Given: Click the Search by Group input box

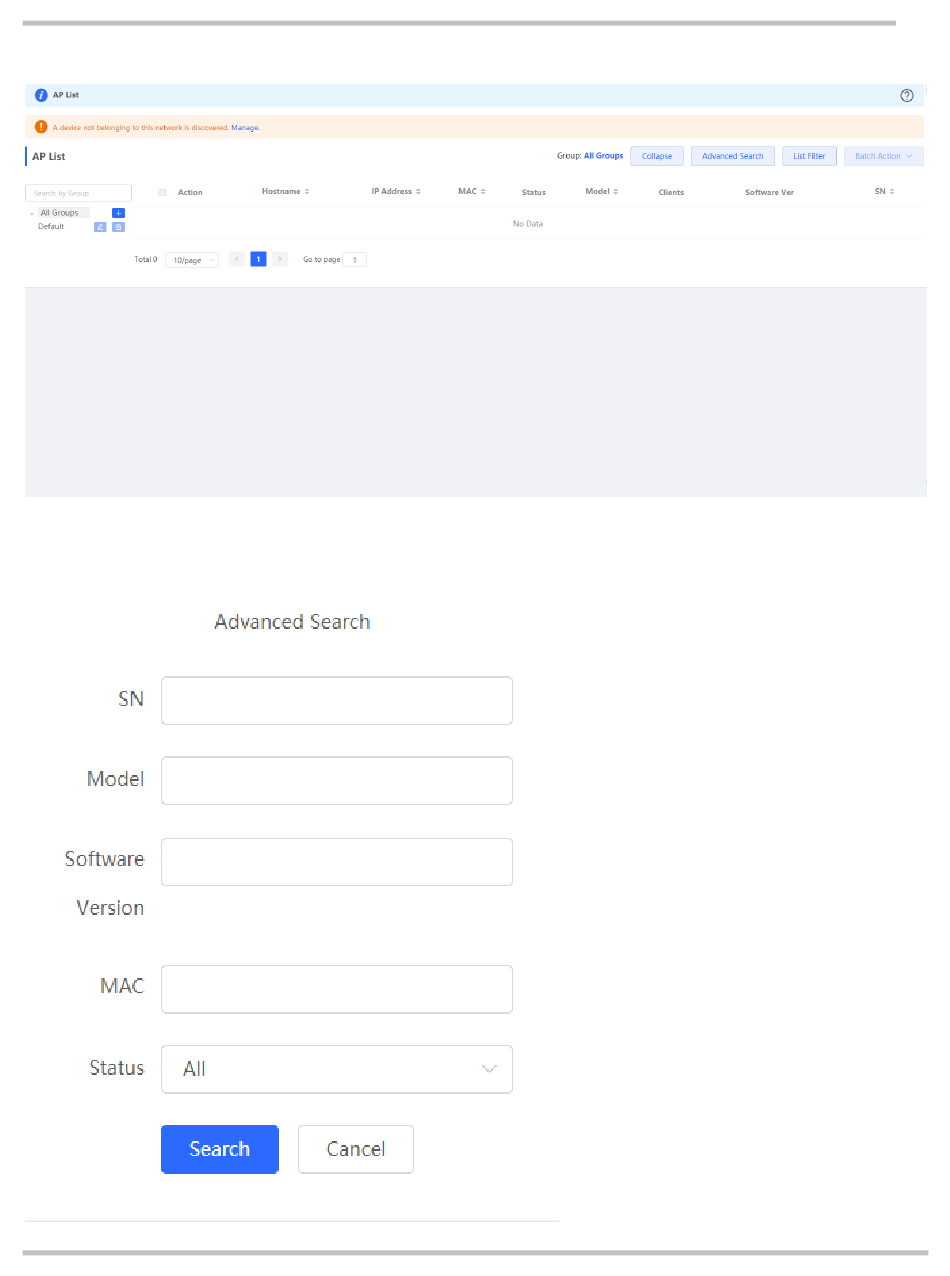Looking at the screenshot, I should 78,193.
